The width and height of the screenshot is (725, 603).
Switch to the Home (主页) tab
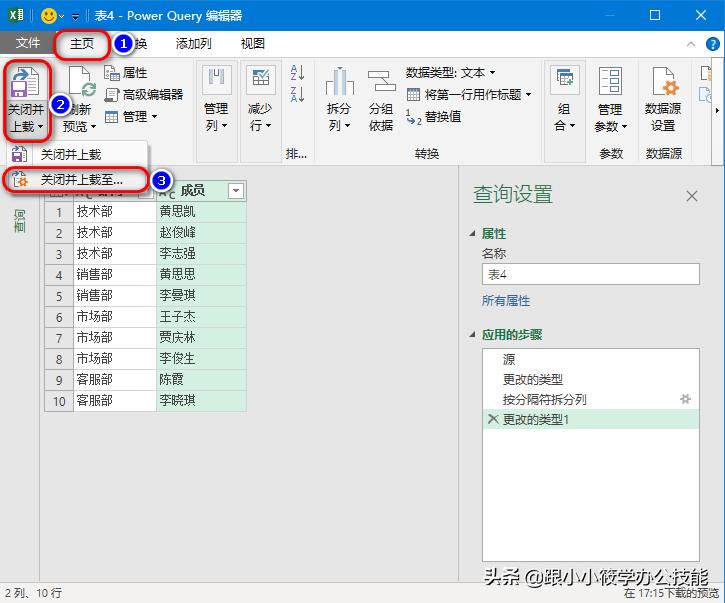point(82,43)
